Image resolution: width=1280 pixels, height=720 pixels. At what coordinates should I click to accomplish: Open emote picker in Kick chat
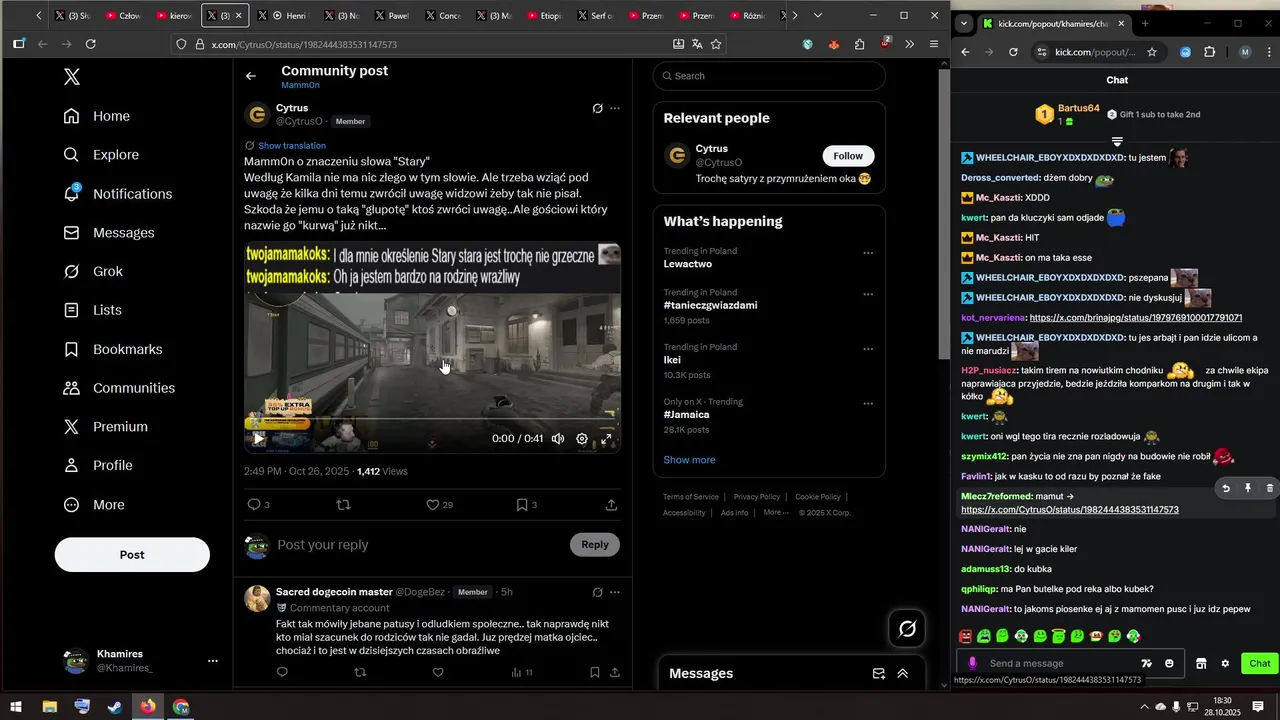(x=1169, y=663)
